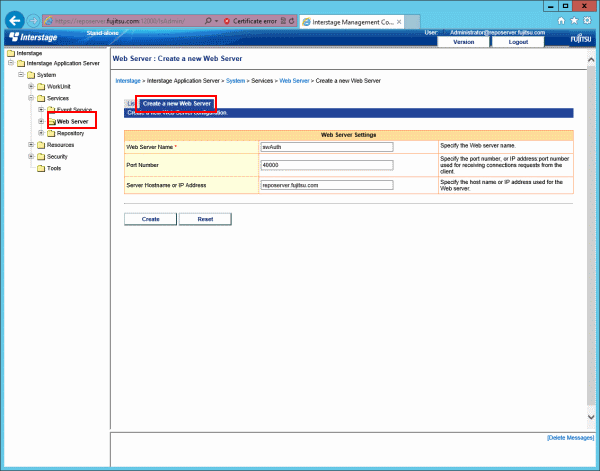Viewport: 600px width, 471px height.
Task: Collapse the Interstage Application Server node
Action: 11,63
